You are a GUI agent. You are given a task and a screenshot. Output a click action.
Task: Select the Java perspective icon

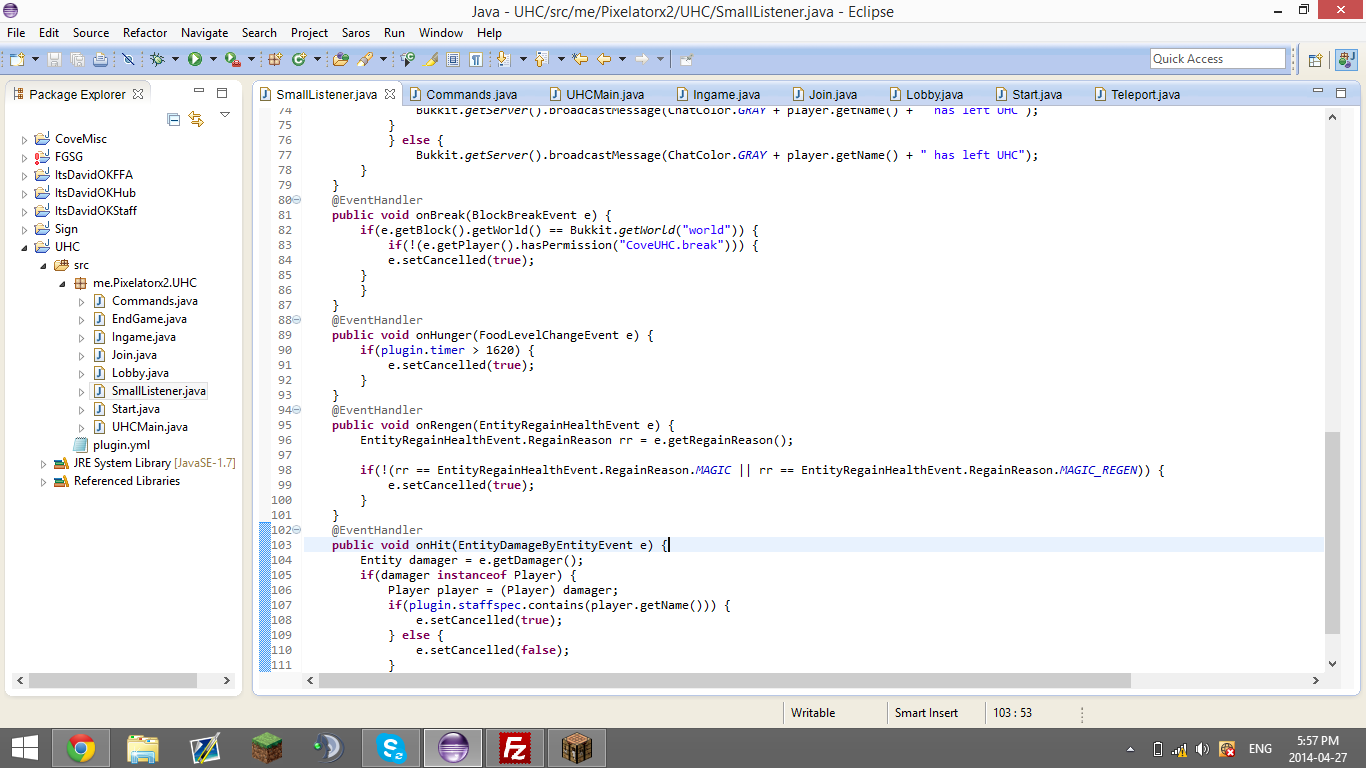click(x=1346, y=59)
